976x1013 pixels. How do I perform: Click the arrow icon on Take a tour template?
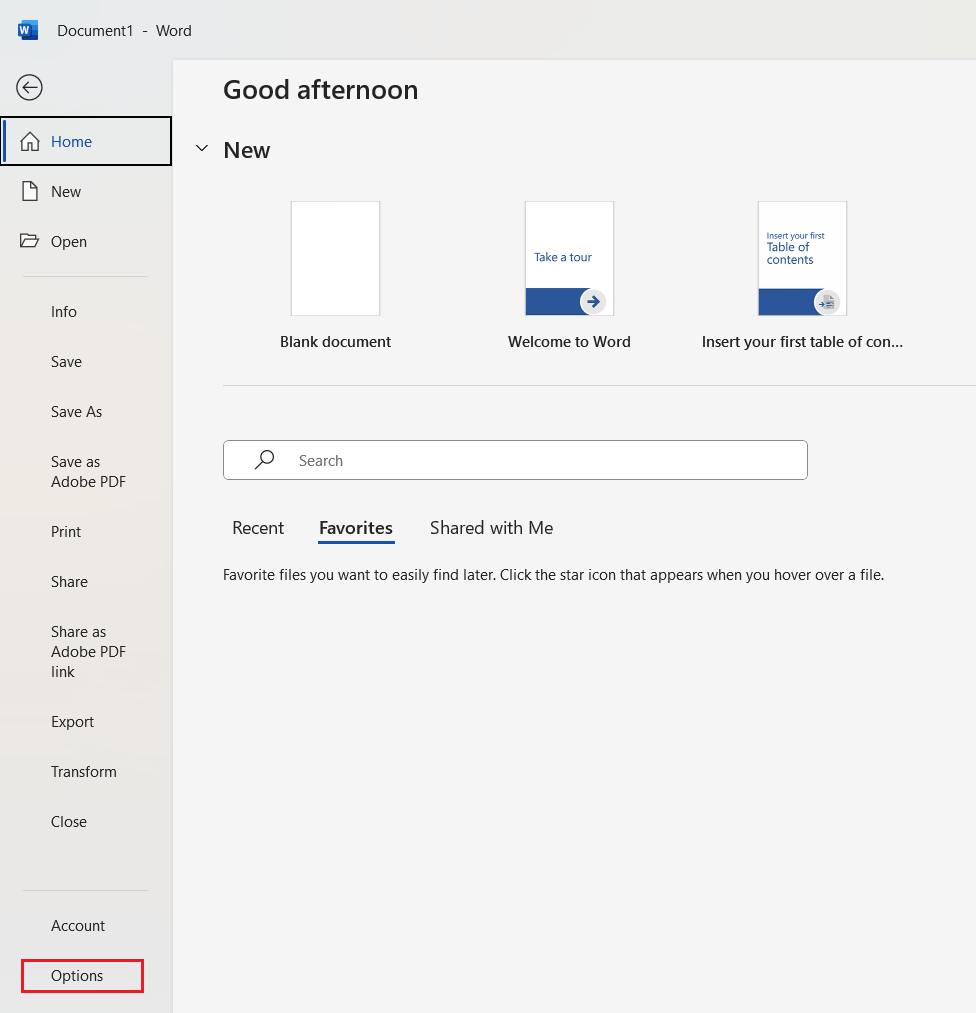pos(593,302)
